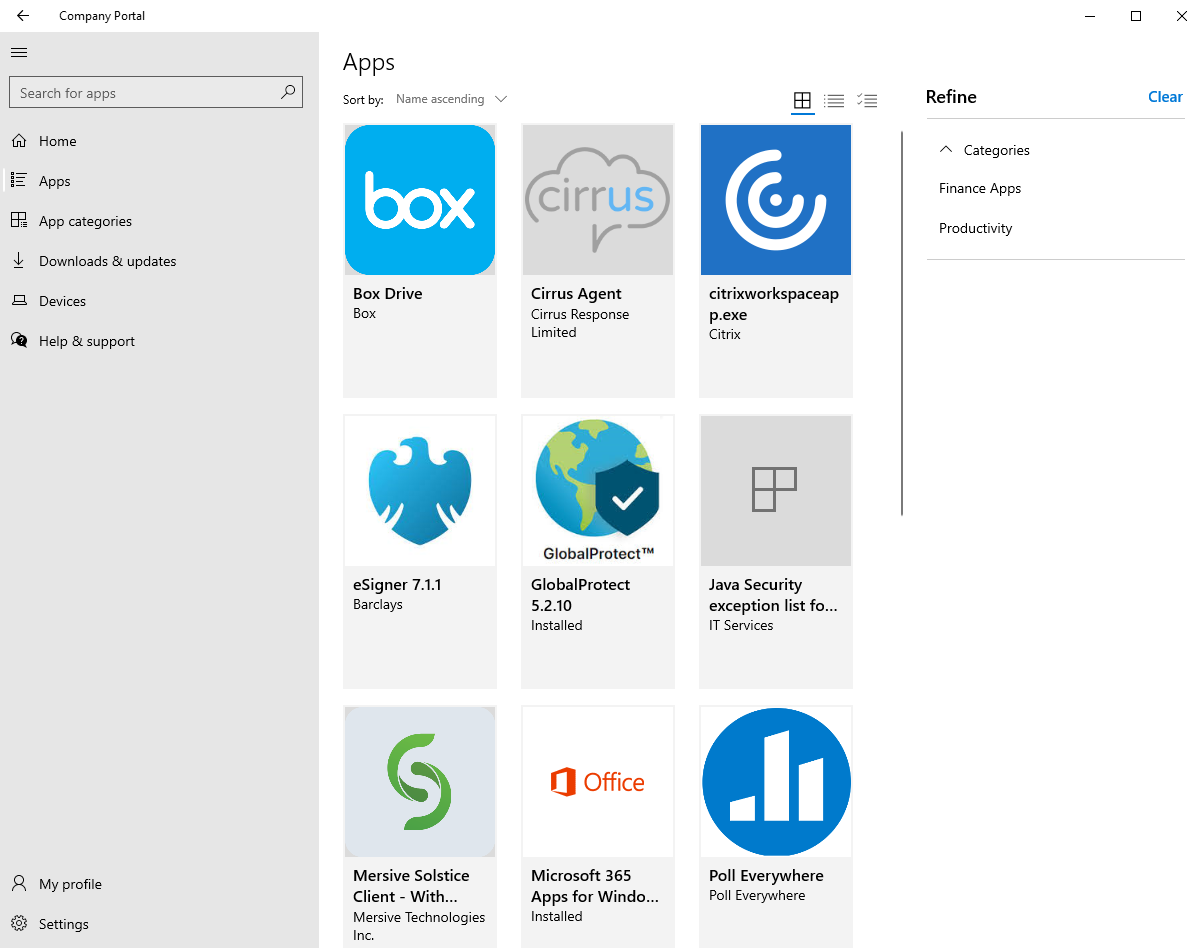Open the Microsoft 365 Office logo
Viewport: 1203px width, 948px height.
click(598, 782)
